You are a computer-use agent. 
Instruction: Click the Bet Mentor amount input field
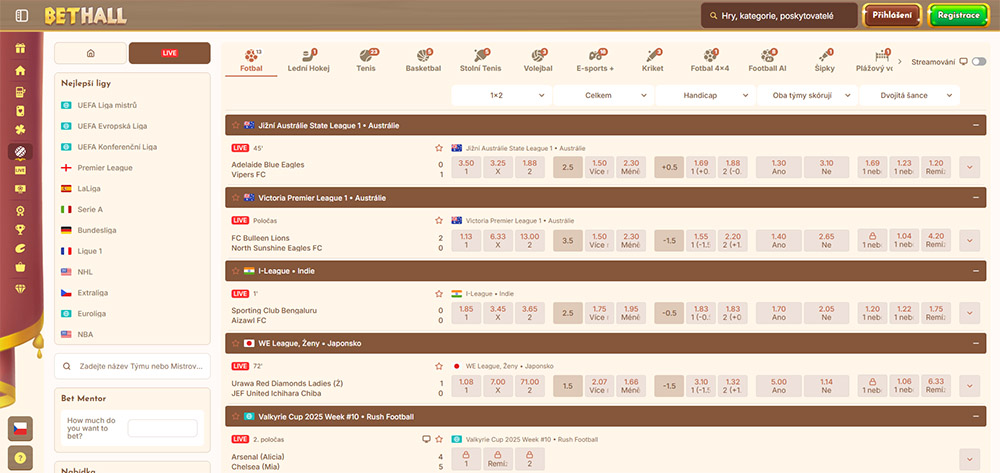162,428
